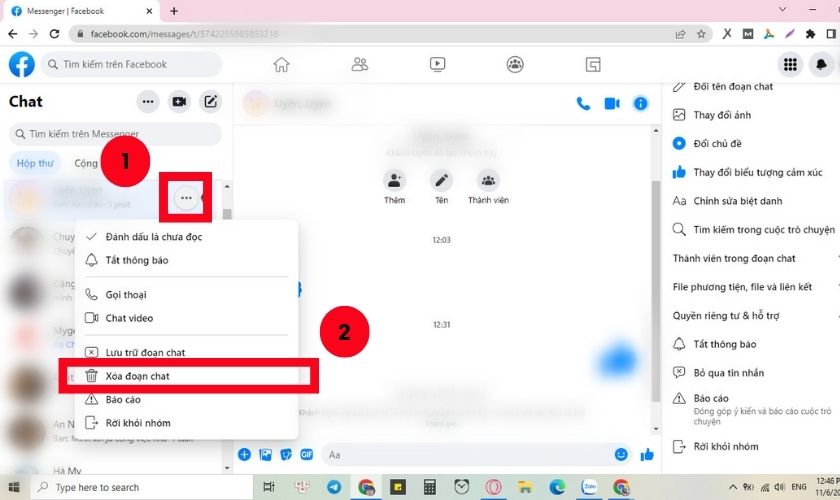840x500 pixels.
Task: Open the Facebook menu grid icon
Action: [790, 65]
